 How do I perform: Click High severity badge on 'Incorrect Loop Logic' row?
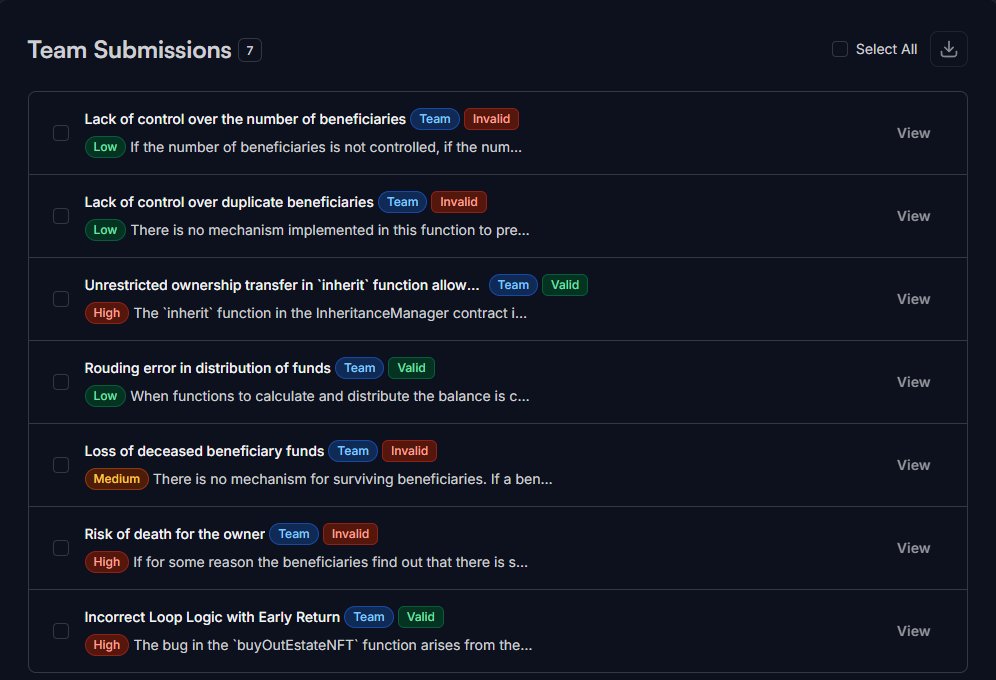tap(106, 645)
